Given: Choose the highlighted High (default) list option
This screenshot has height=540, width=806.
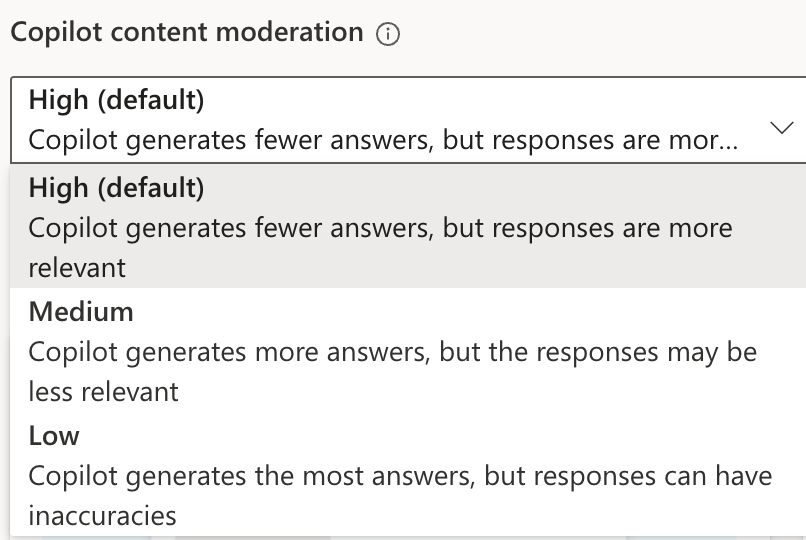Looking at the screenshot, I should tap(408, 226).
